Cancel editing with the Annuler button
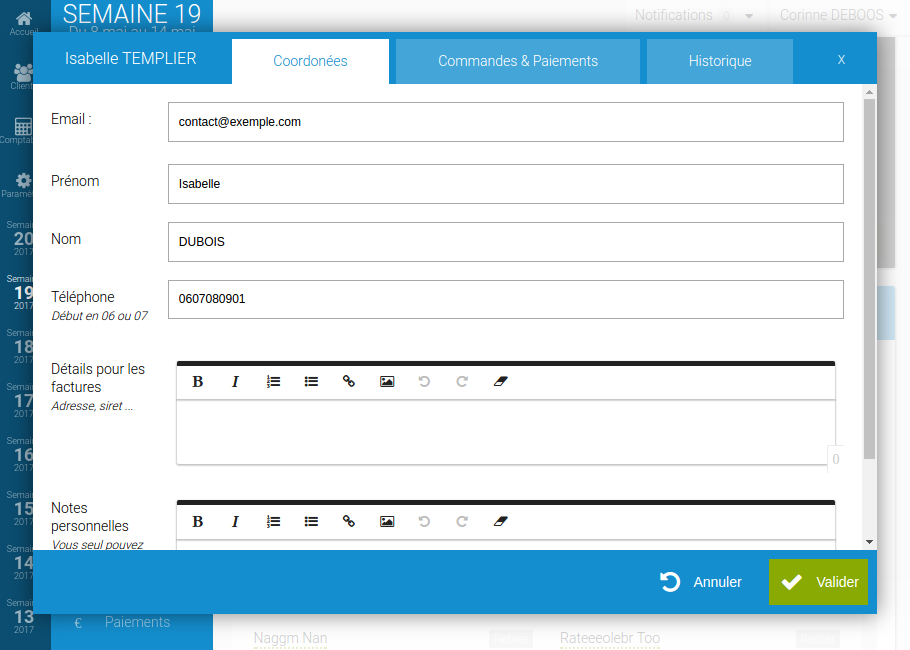Viewport: 910px width, 650px height. point(702,582)
